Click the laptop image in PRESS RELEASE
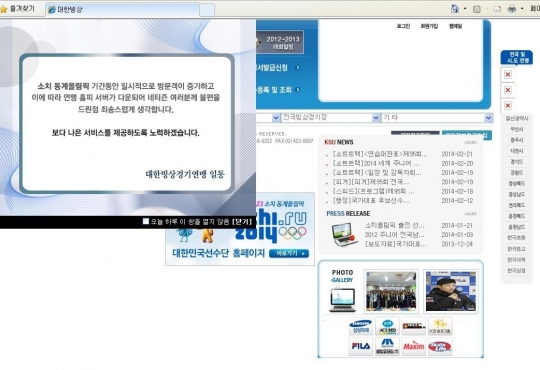The width and height of the screenshot is (540, 370). point(344,234)
